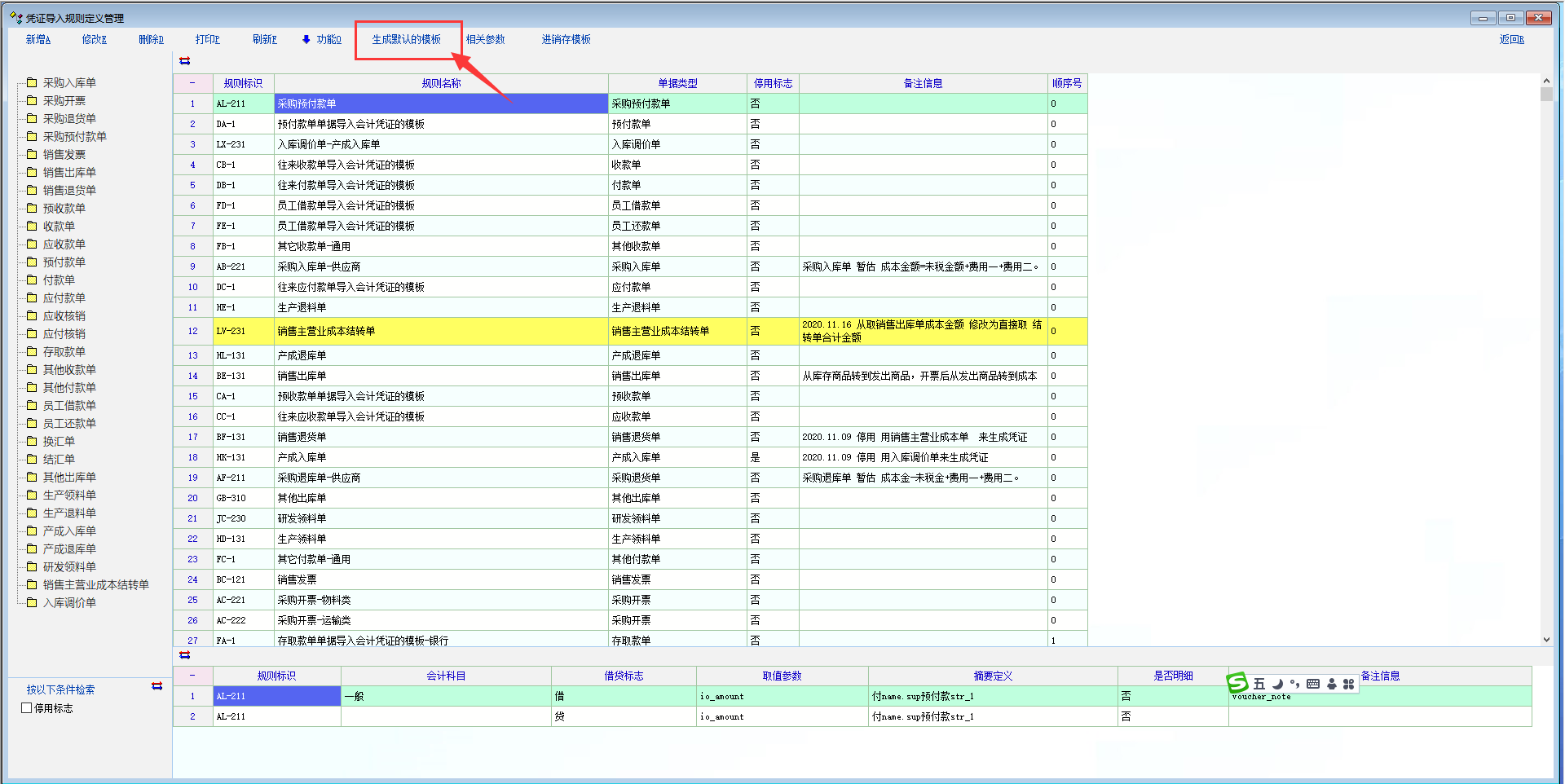This screenshot has width=1565, height=784.
Task: Toggle the punctuation icon in IME toolbar
Action: pos(1294,684)
